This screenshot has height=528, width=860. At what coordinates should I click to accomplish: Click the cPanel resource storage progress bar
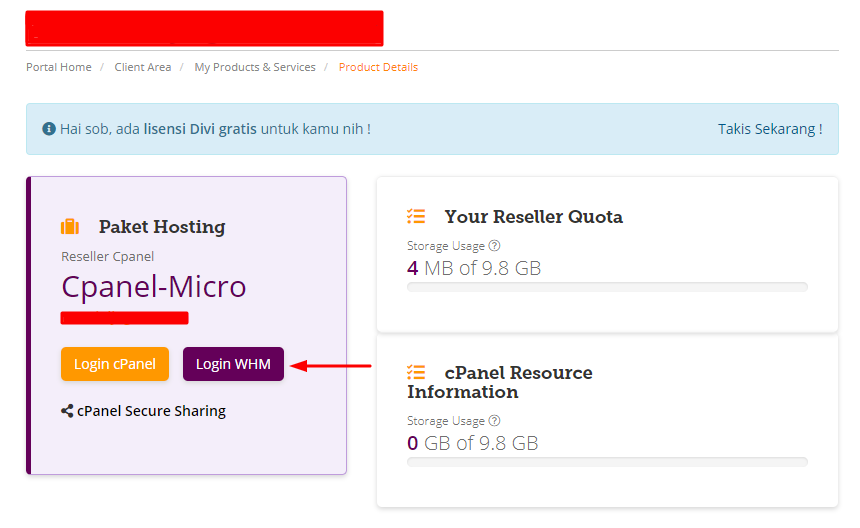(x=607, y=462)
